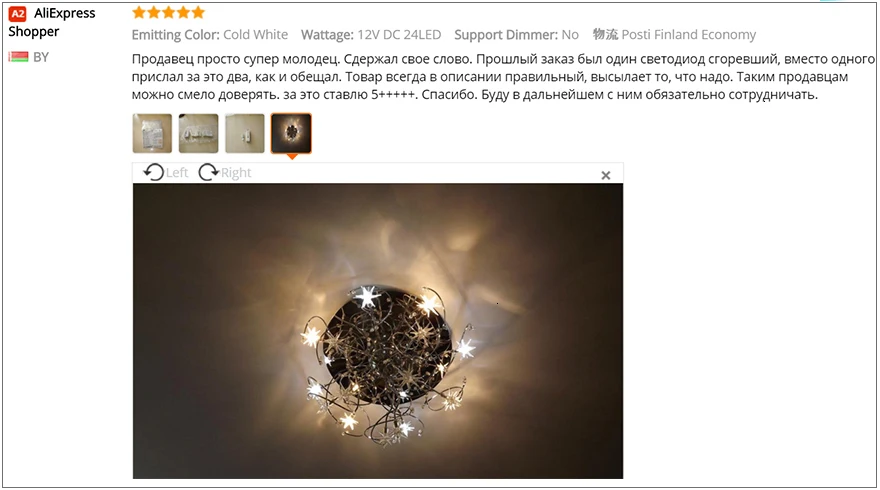Click the enlarged chandelier ceiling photo

(378, 331)
